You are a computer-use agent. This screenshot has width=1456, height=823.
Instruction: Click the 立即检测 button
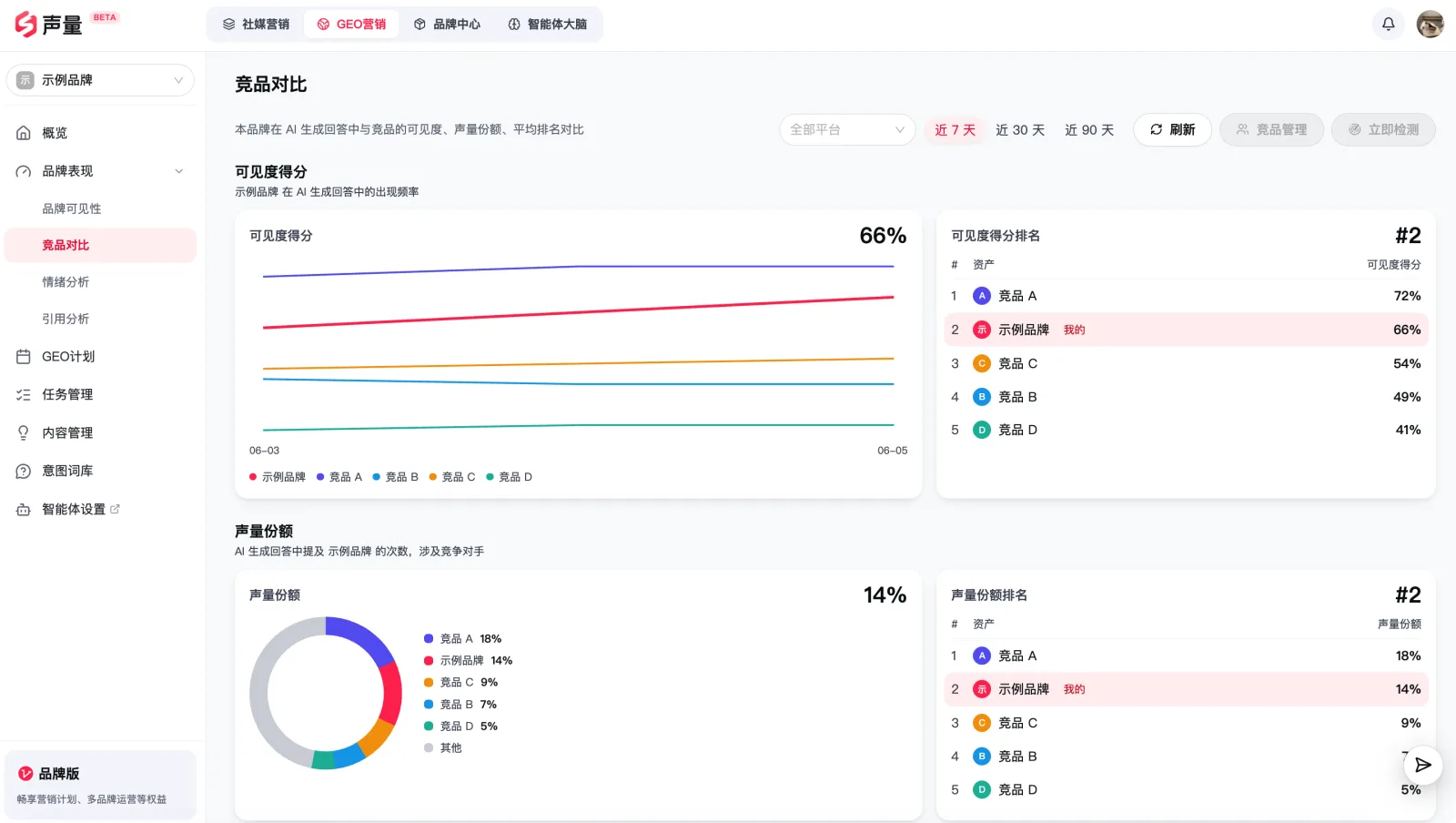point(1383,130)
